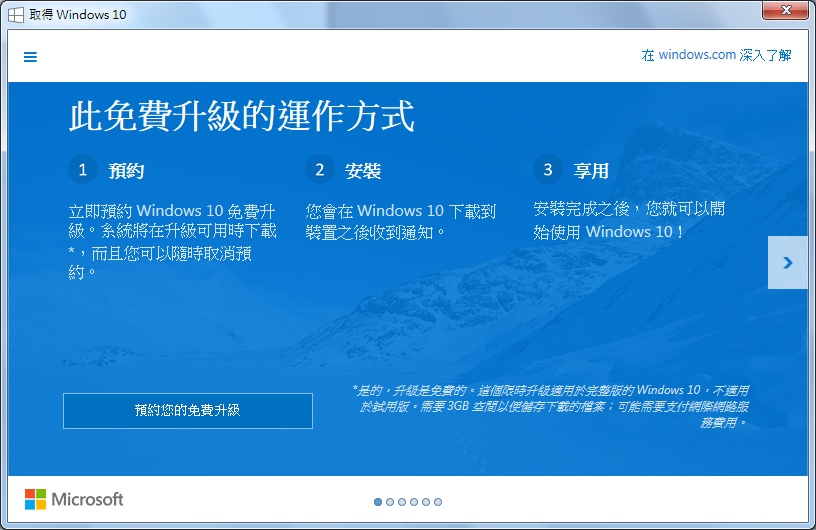Select the first page indicator dot
Image resolution: width=816 pixels, height=530 pixels.
tap(378, 502)
